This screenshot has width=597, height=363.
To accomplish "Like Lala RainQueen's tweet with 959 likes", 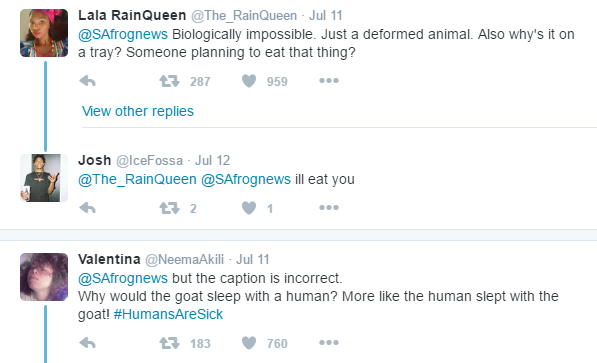I will [x=249, y=81].
